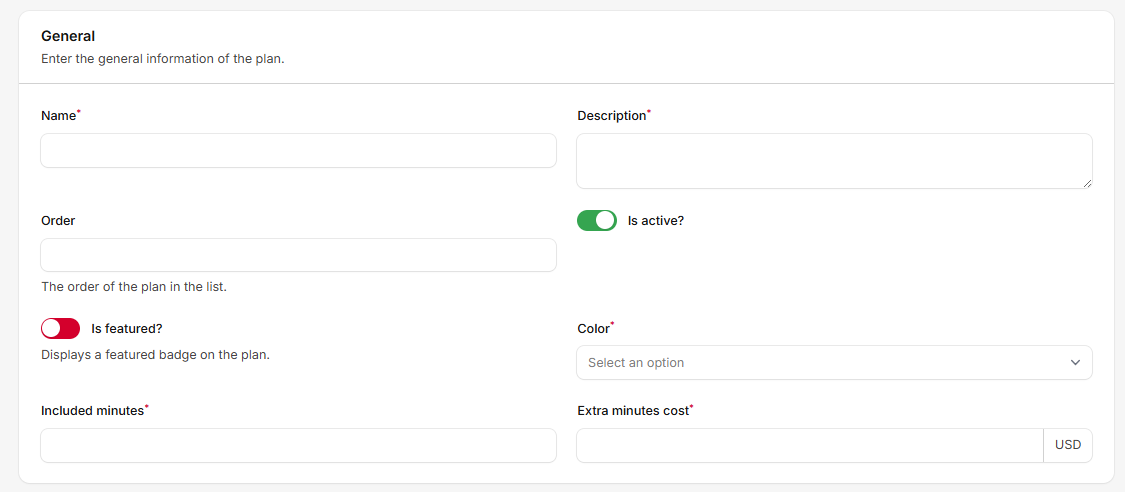1125x492 pixels.
Task: Click the Order field label
Action: (58, 220)
